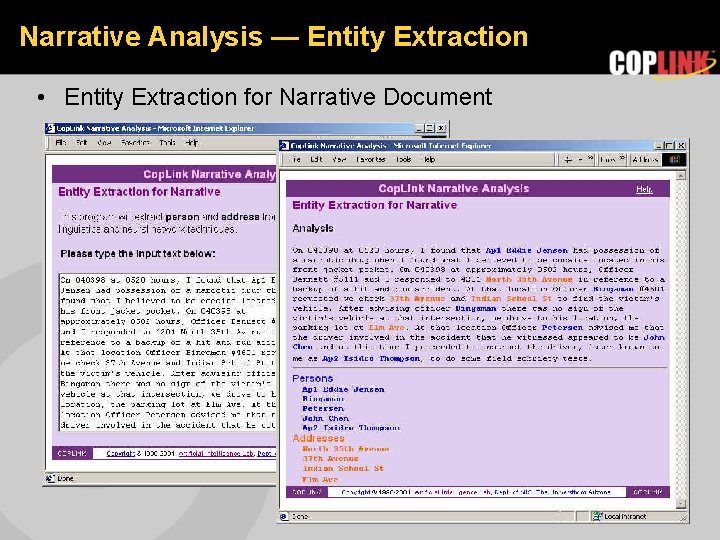
Task: Open the Favorites menu in the front window
Action: tap(371, 159)
